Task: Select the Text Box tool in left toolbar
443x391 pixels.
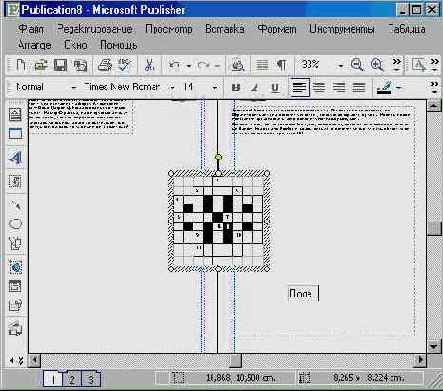Action: pos(16,115)
